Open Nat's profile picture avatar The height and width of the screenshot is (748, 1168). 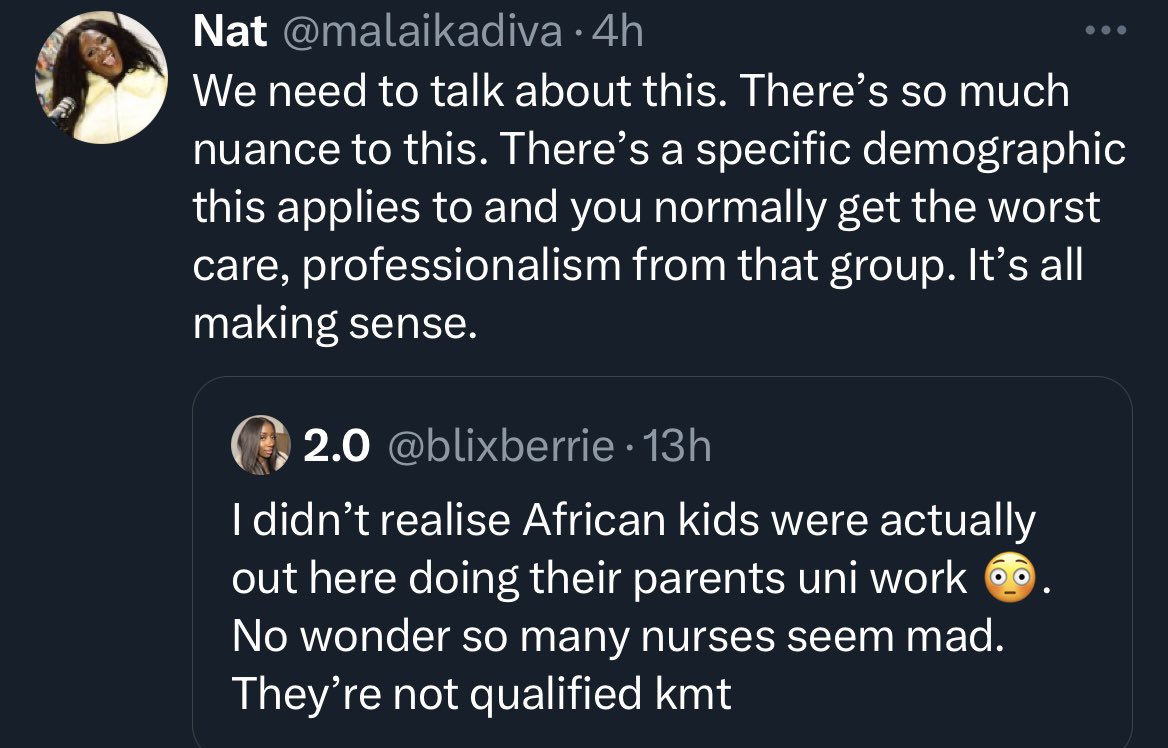(100, 77)
